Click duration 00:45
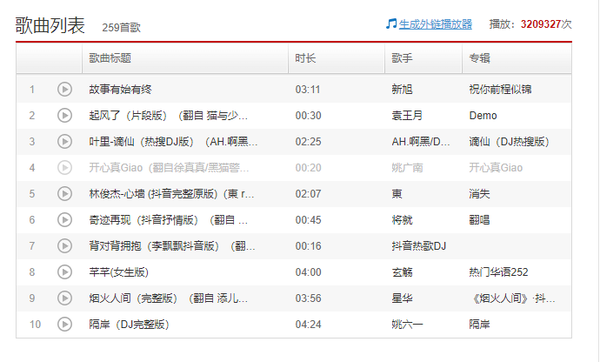Image resolution: width=600 pixels, height=362 pixels. coord(308,220)
